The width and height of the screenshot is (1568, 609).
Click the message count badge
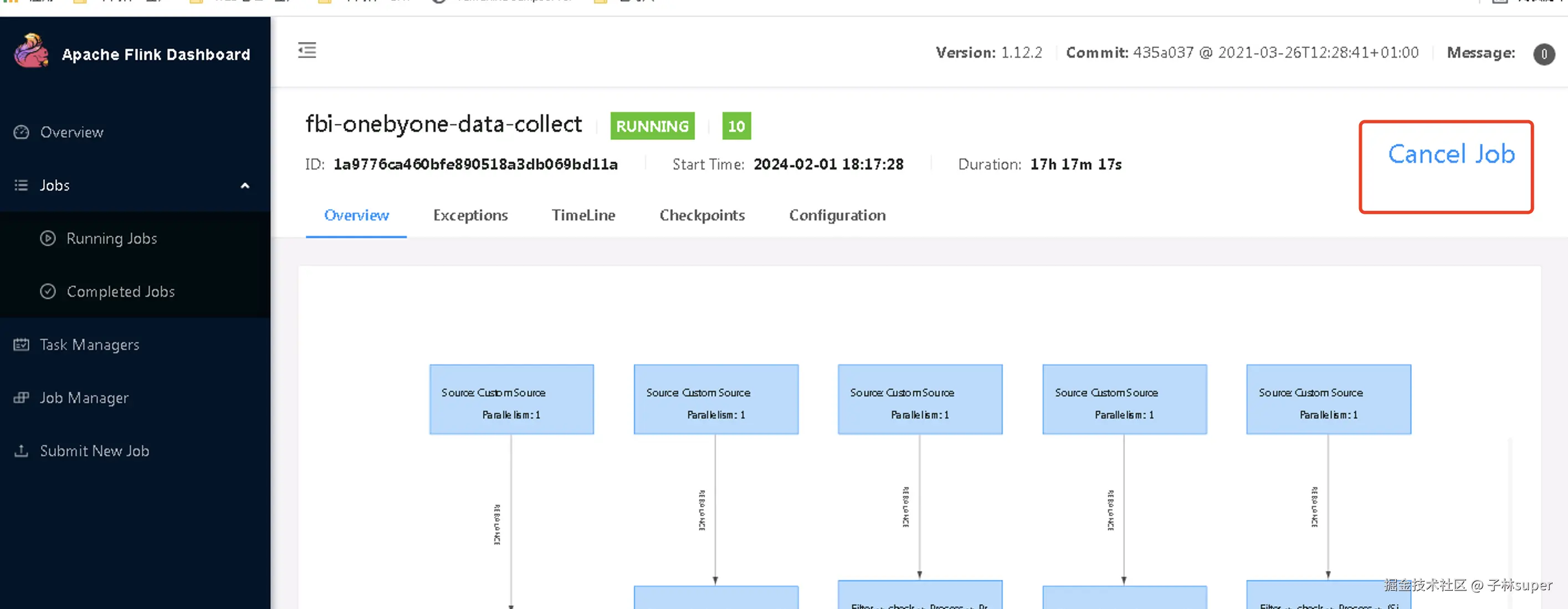1544,54
